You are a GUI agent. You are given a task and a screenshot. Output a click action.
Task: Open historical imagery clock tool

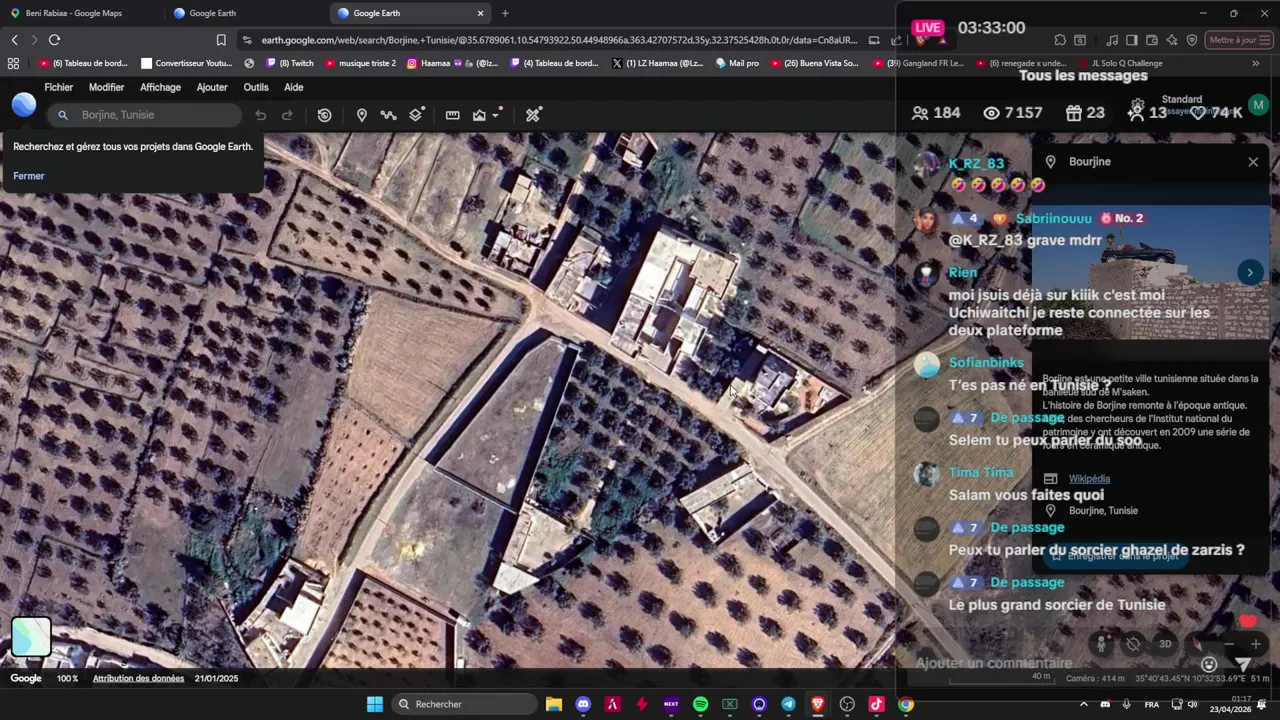point(324,115)
